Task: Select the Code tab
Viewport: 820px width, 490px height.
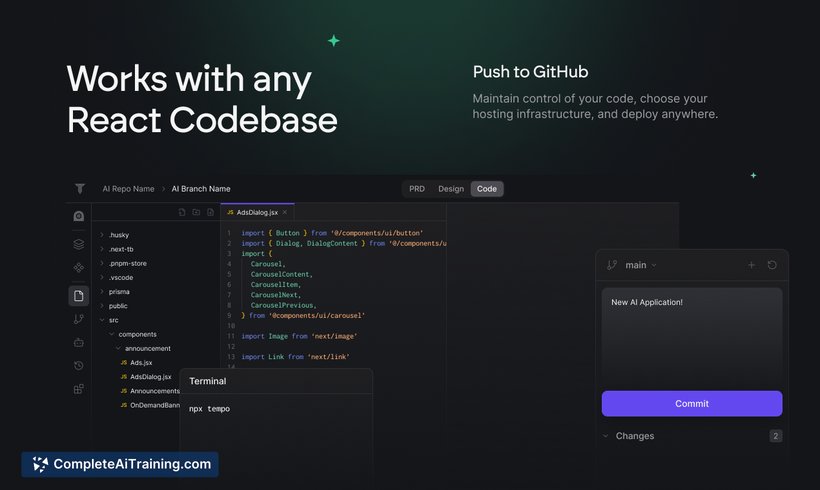Action: (x=487, y=189)
